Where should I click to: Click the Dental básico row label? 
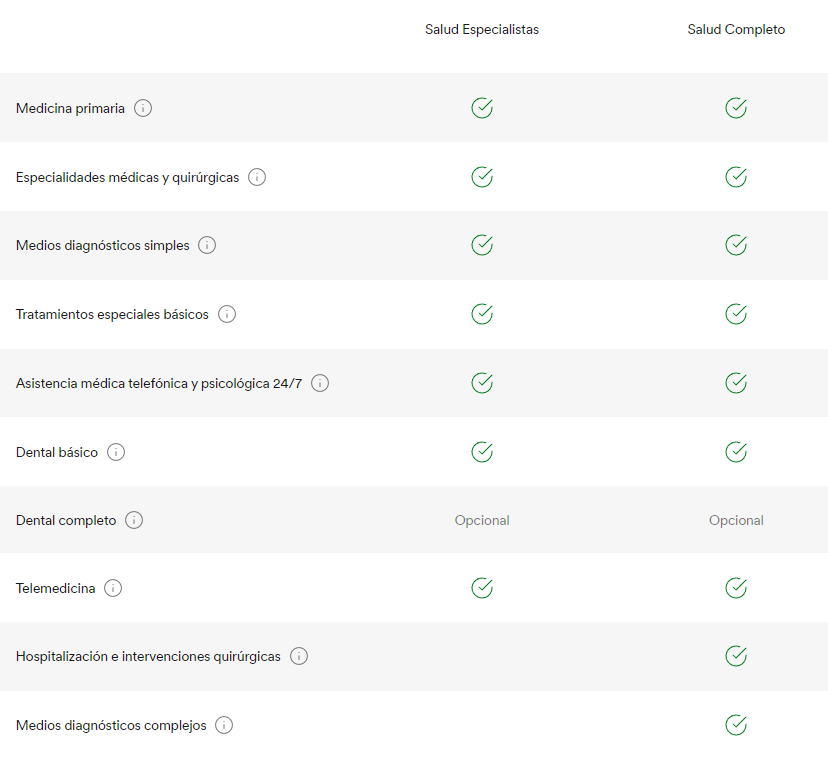pos(57,452)
